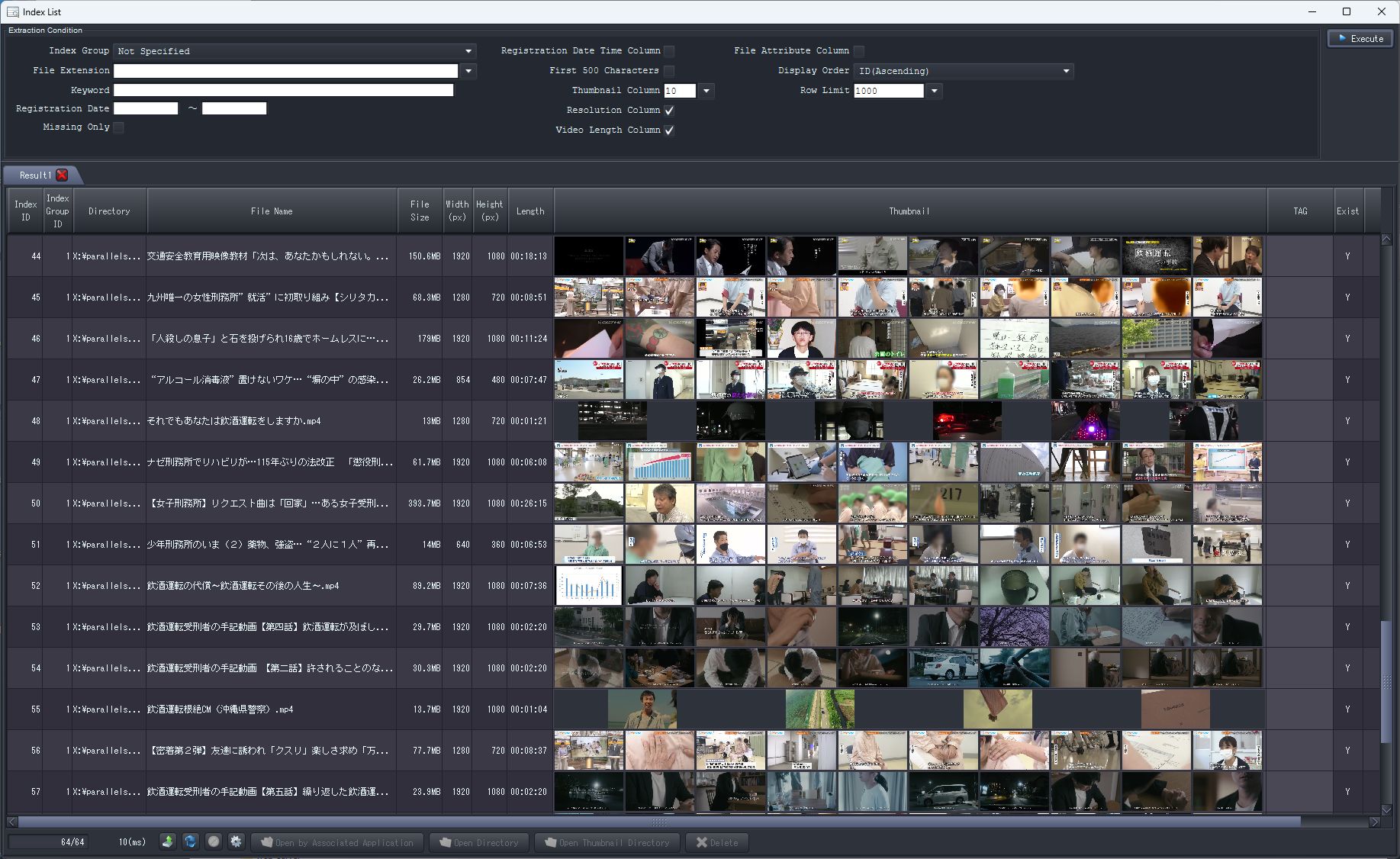1400x859 pixels.
Task: Open the Index Group dropdown
Action: pos(294,51)
